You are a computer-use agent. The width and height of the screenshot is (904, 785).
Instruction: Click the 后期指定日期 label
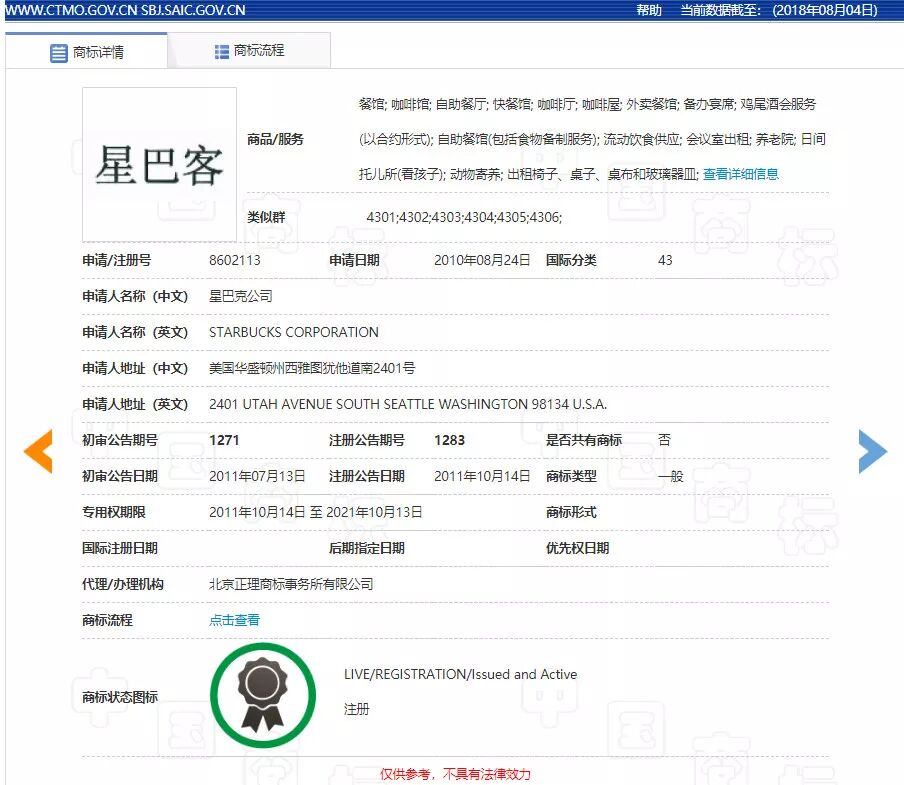[367, 548]
